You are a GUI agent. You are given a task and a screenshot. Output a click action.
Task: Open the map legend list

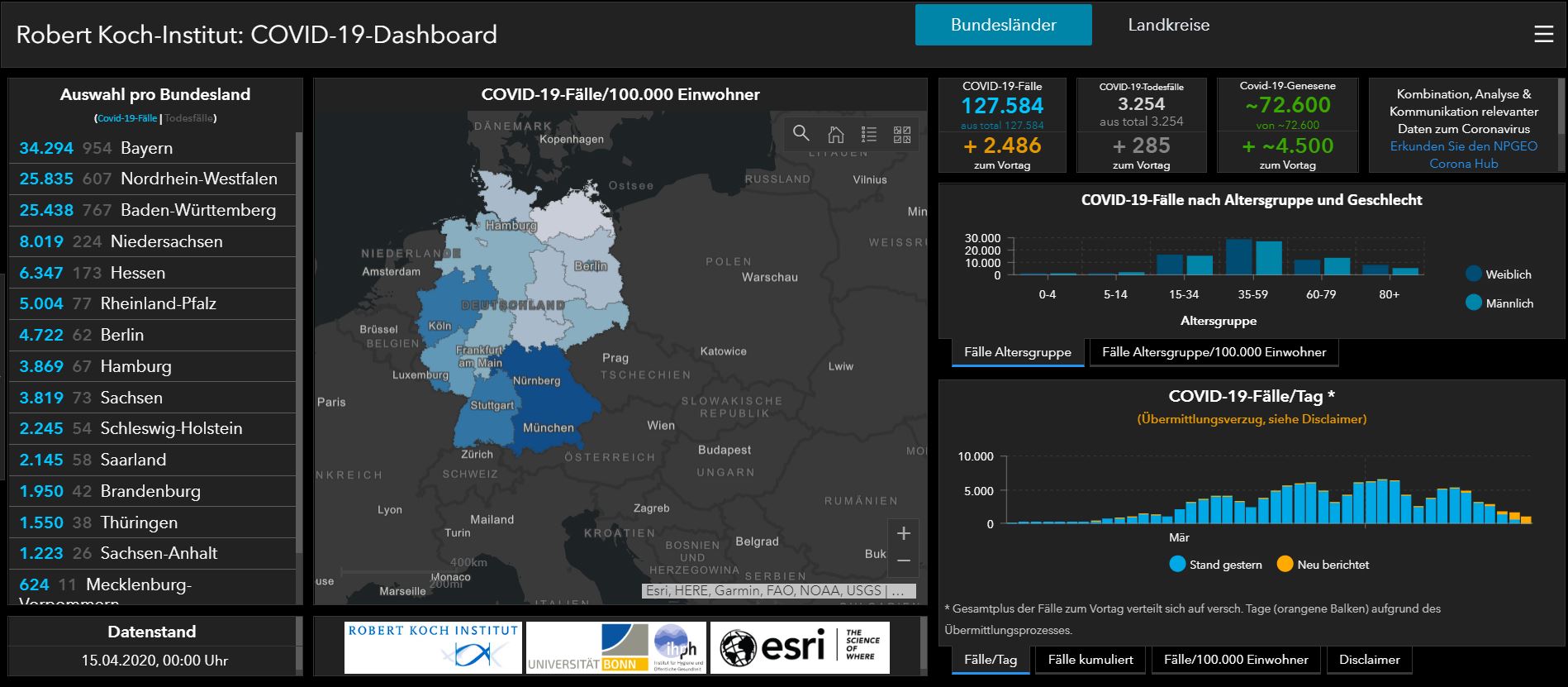click(868, 134)
